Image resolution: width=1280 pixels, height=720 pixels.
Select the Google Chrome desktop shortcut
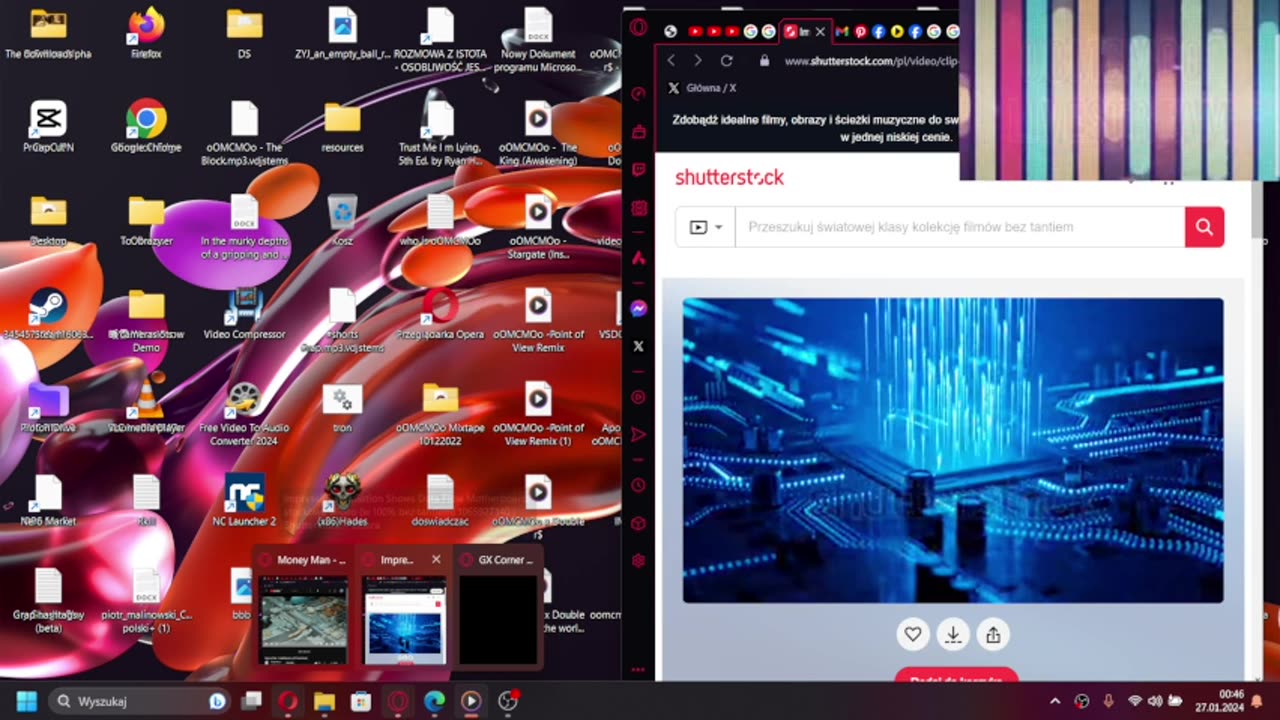[x=146, y=127]
